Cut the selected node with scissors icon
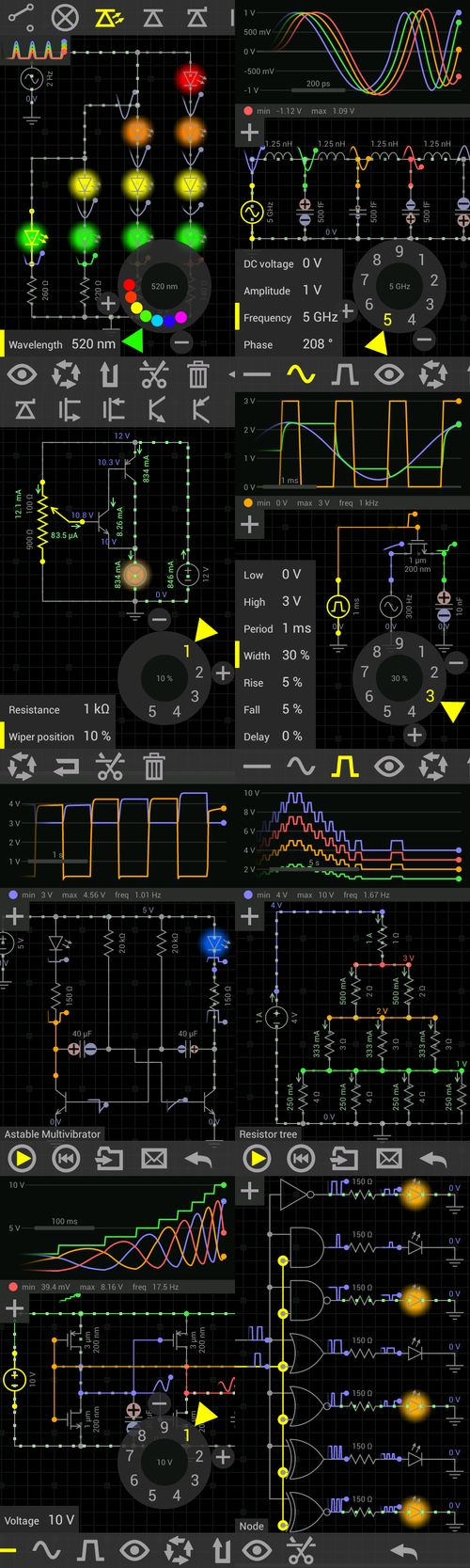This screenshot has height=1568, width=470. 300,1550
